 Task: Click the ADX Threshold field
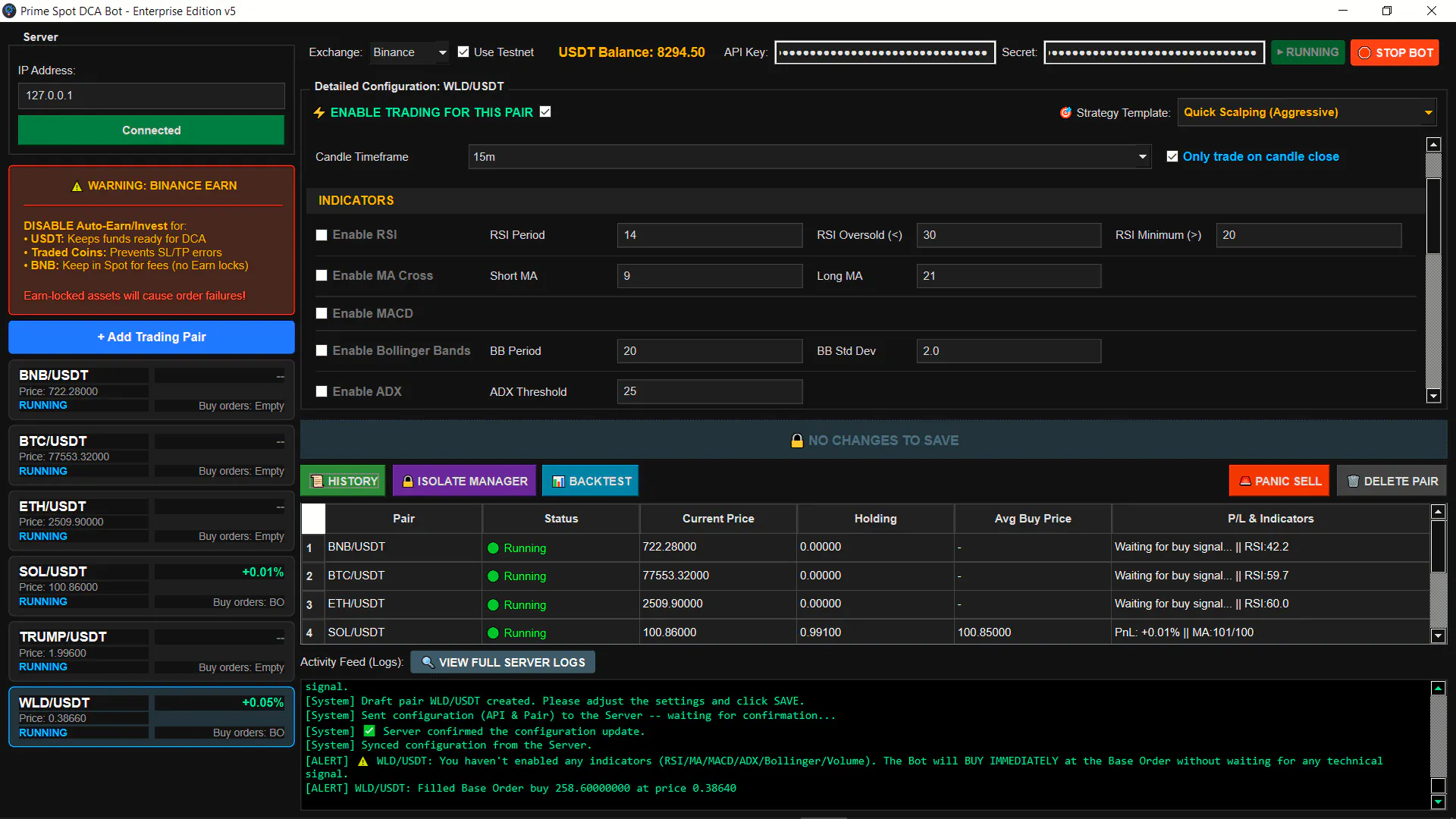710,391
